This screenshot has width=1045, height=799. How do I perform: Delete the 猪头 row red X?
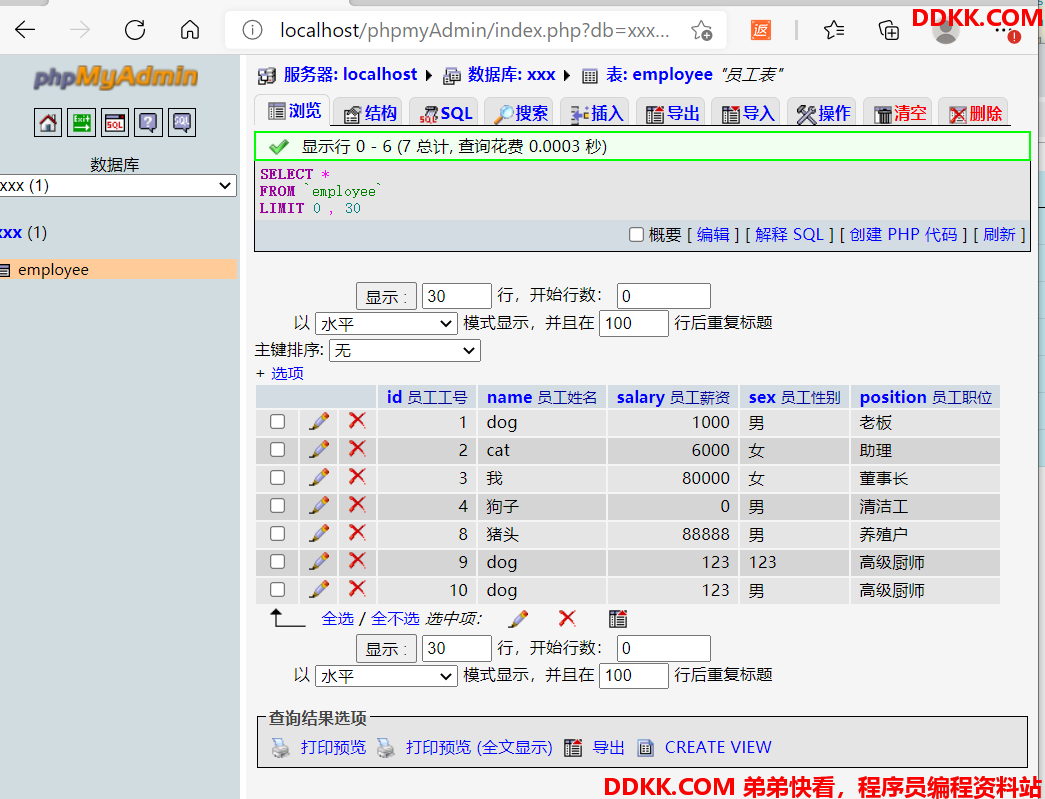(357, 532)
